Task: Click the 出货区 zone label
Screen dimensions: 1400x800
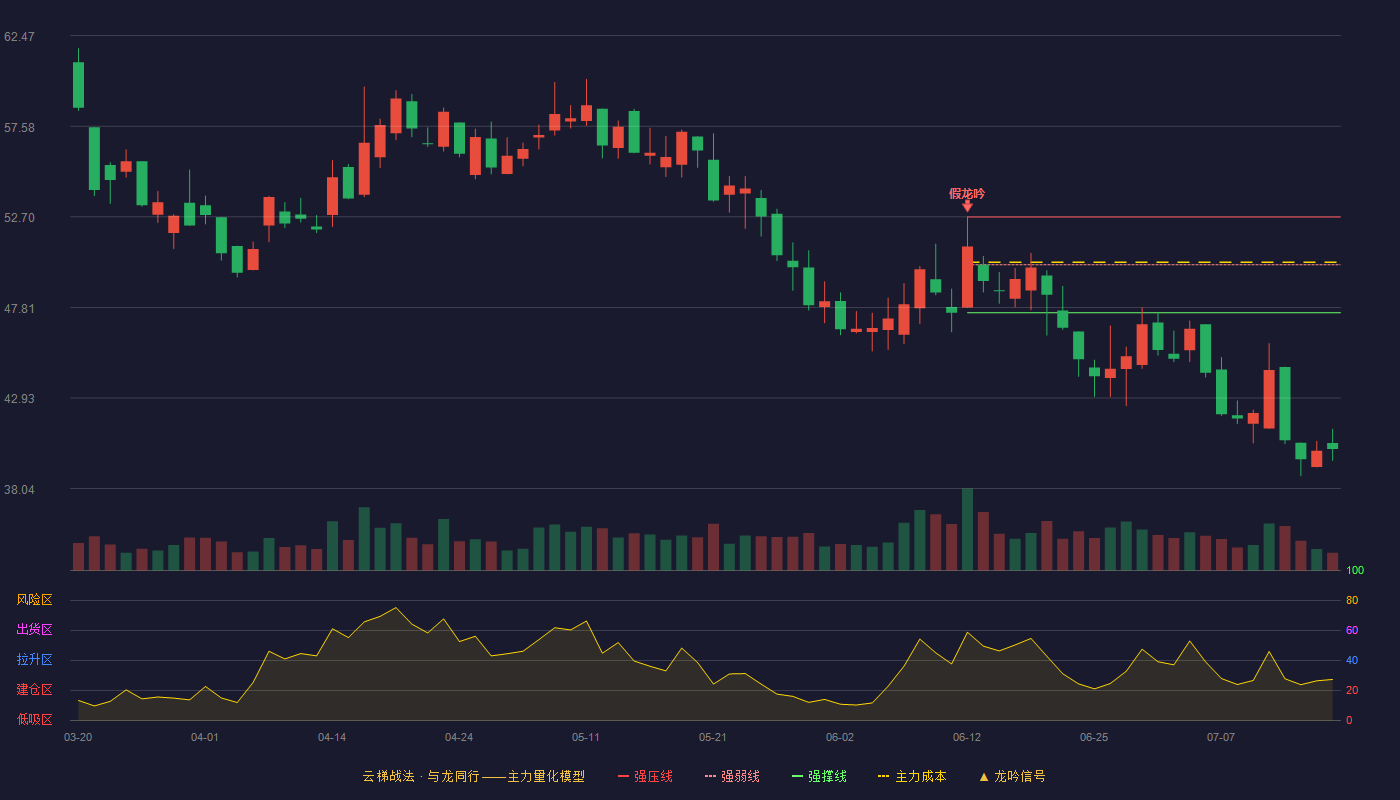Action: coord(34,630)
